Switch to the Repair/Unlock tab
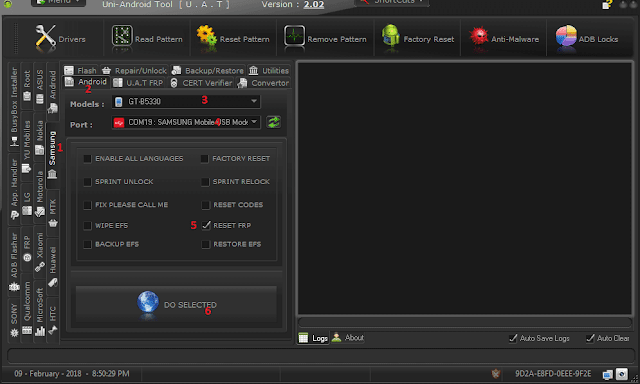The height and width of the screenshot is (384, 640). [134, 70]
